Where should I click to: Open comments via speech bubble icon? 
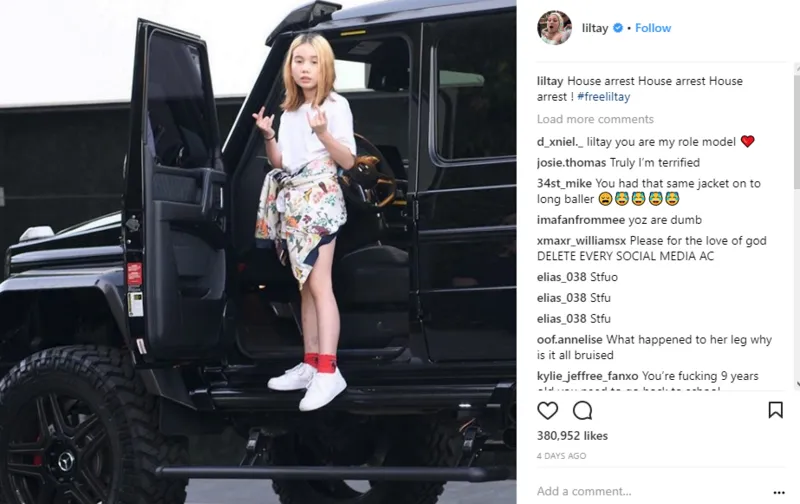(x=582, y=410)
